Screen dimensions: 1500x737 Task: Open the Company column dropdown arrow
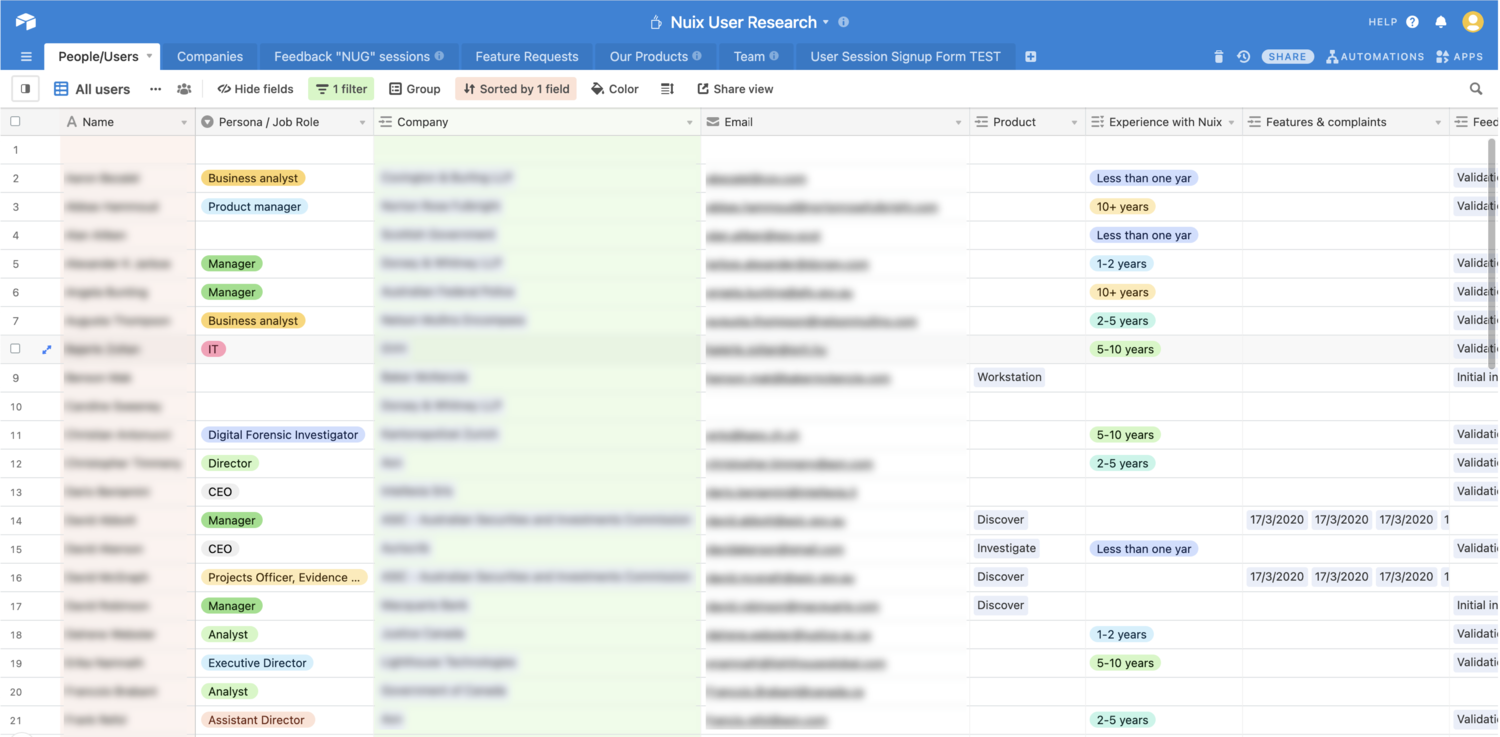(689, 123)
